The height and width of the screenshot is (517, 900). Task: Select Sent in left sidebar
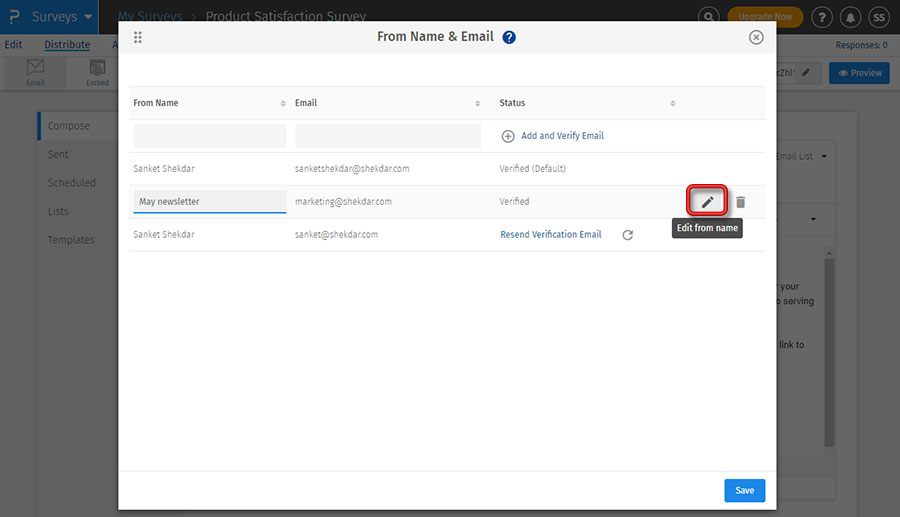coord(58,154)
